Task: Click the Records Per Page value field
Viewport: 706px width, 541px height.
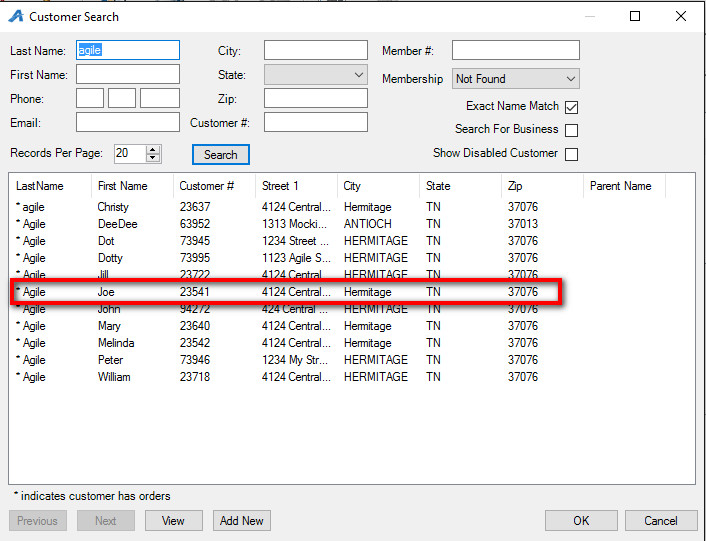Action: [130, 153]
